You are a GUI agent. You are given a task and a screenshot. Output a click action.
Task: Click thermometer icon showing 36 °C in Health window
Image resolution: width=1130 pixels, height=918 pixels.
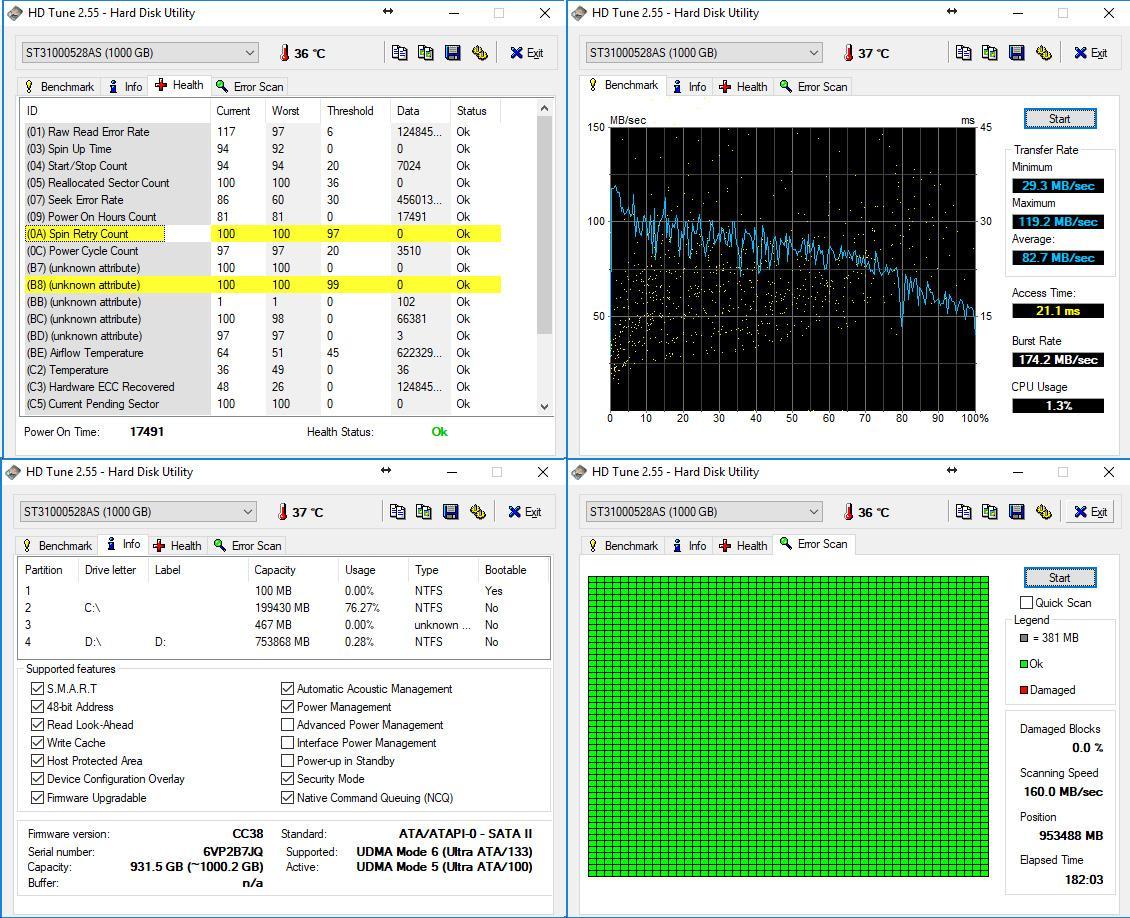pyautogui.click(x=284, y=53)
